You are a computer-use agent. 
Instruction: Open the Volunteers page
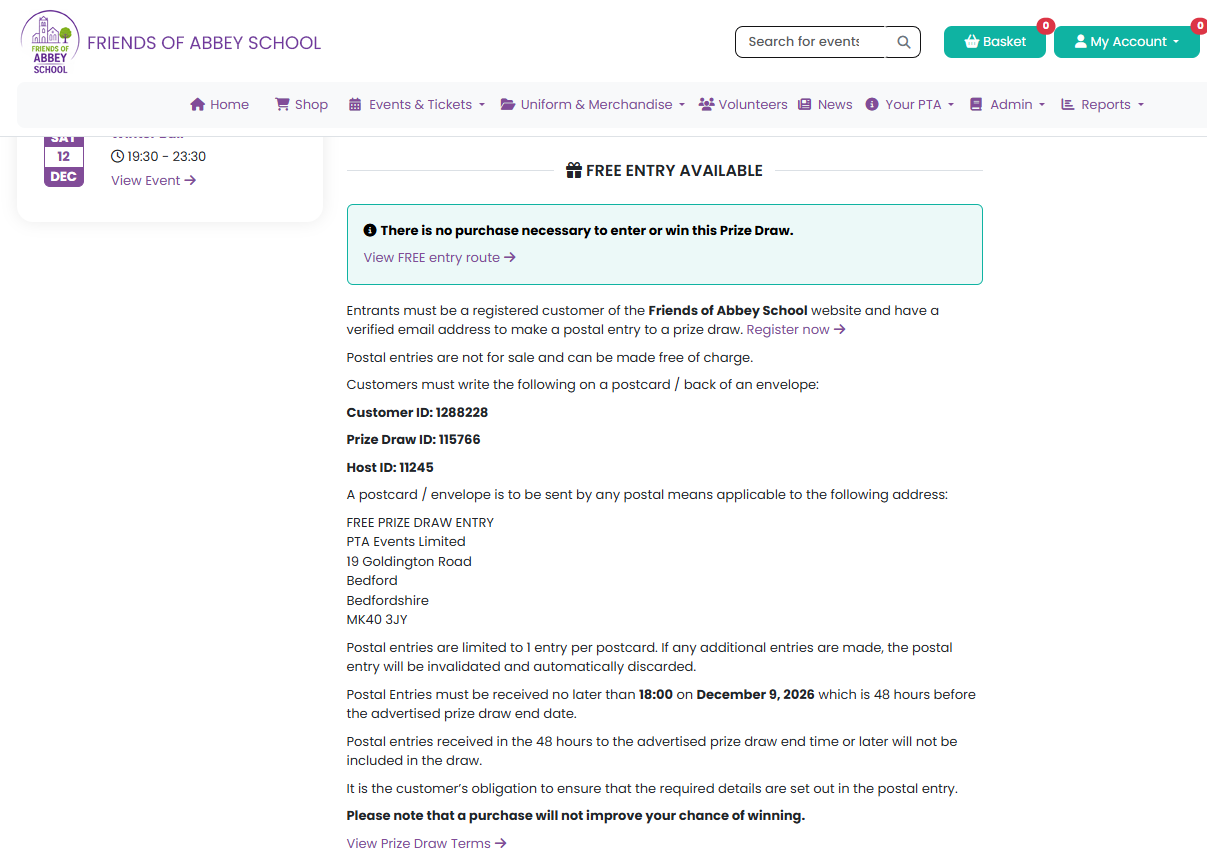pos(743,104)
